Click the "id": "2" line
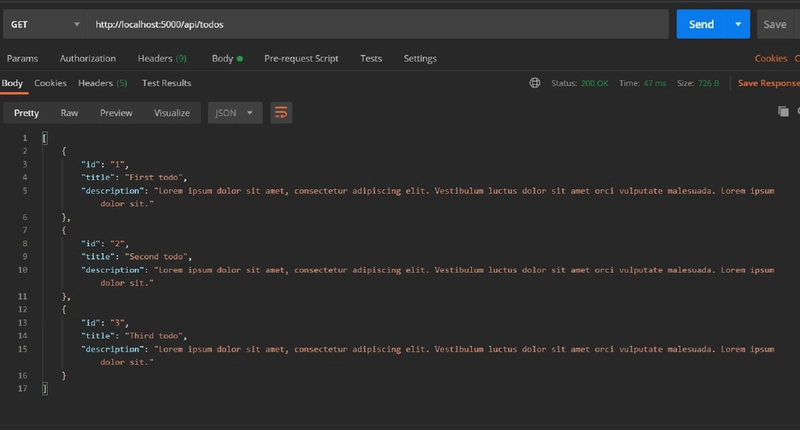The width and height of the screenshot is (800, 430). (x=105, y=243)
